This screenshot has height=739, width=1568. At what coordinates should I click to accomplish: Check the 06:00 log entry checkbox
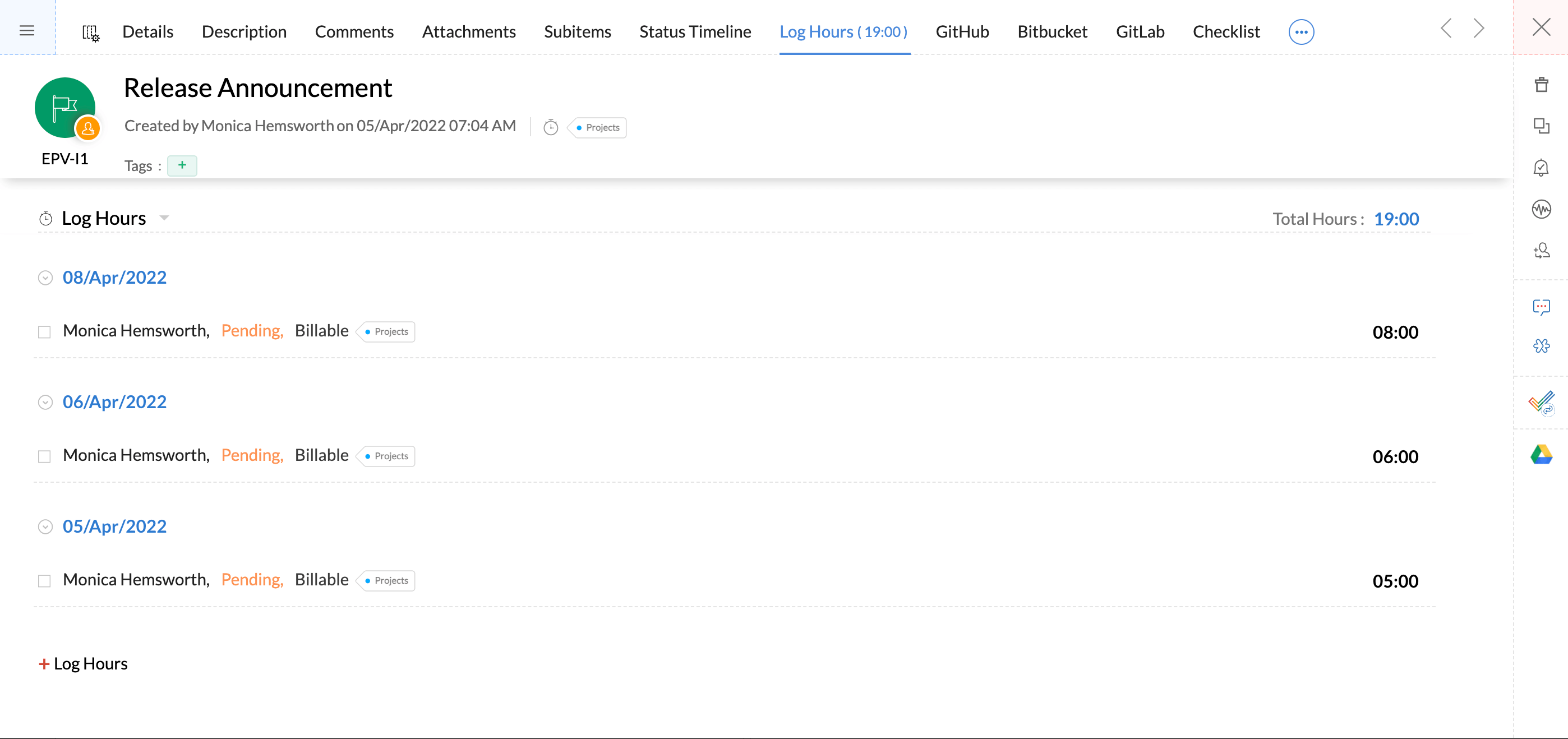pos(44,456)
